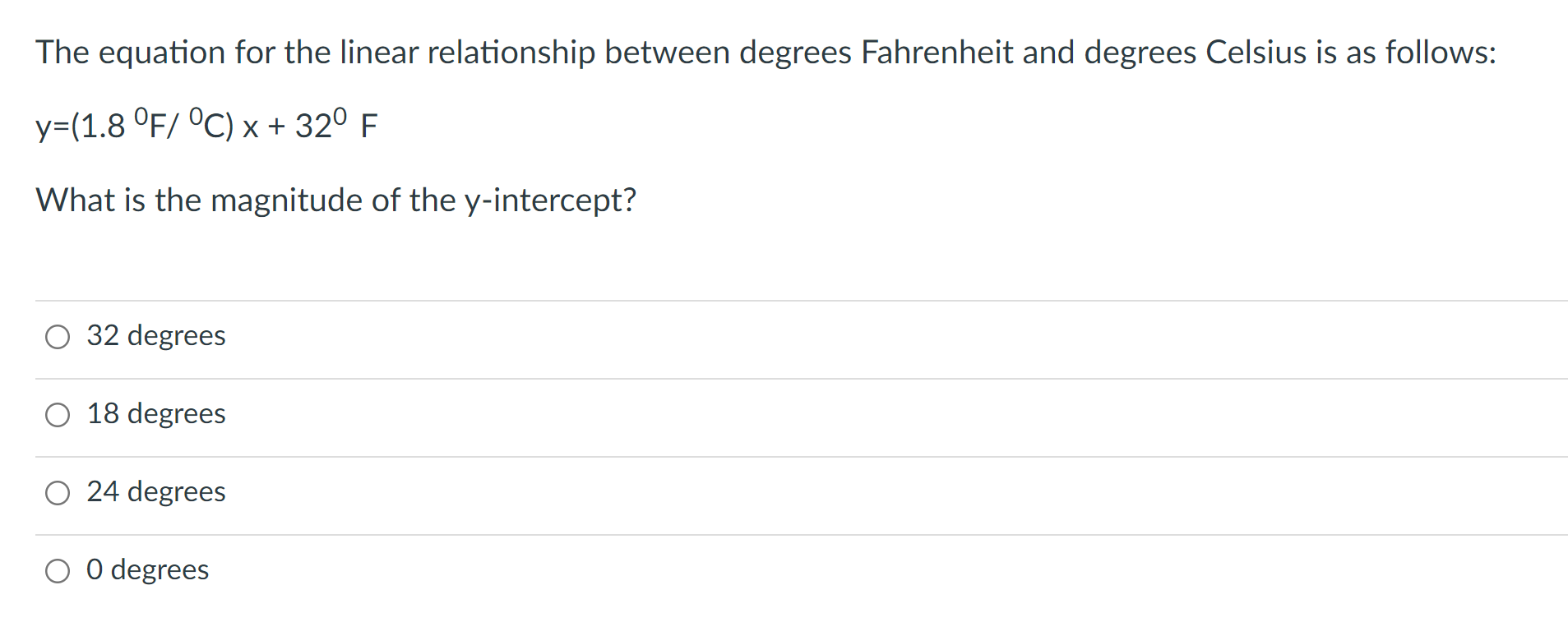This screenshot has width=1568, height=622.
Task: Select the 0 degrees radio button
Action: (57, 570)
